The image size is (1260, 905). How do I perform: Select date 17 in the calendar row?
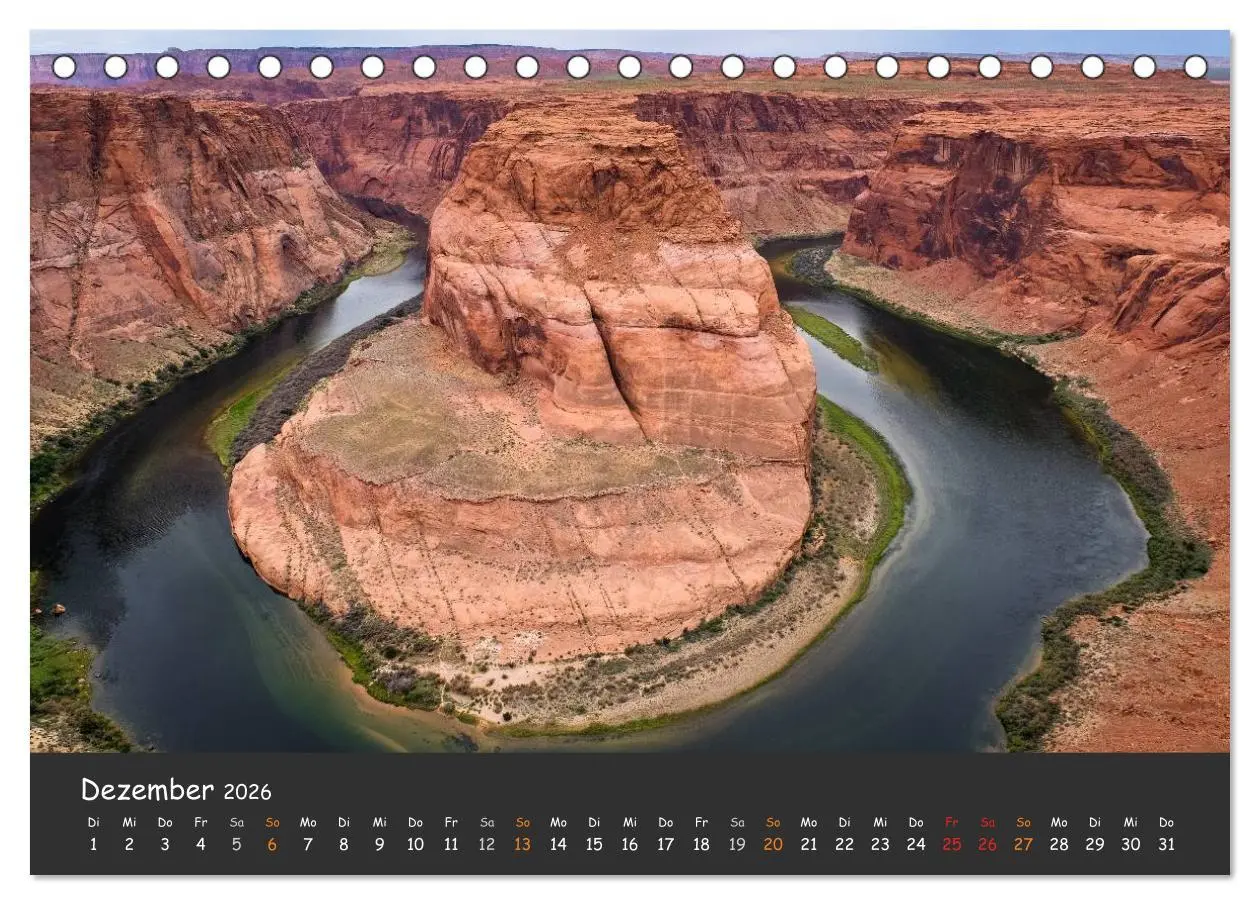coord(666,844)
